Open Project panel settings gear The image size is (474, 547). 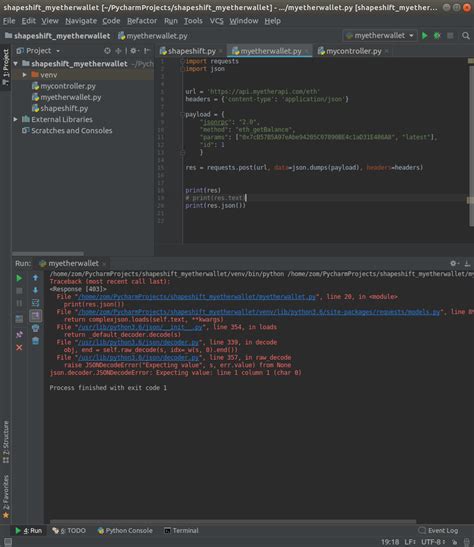133,51
